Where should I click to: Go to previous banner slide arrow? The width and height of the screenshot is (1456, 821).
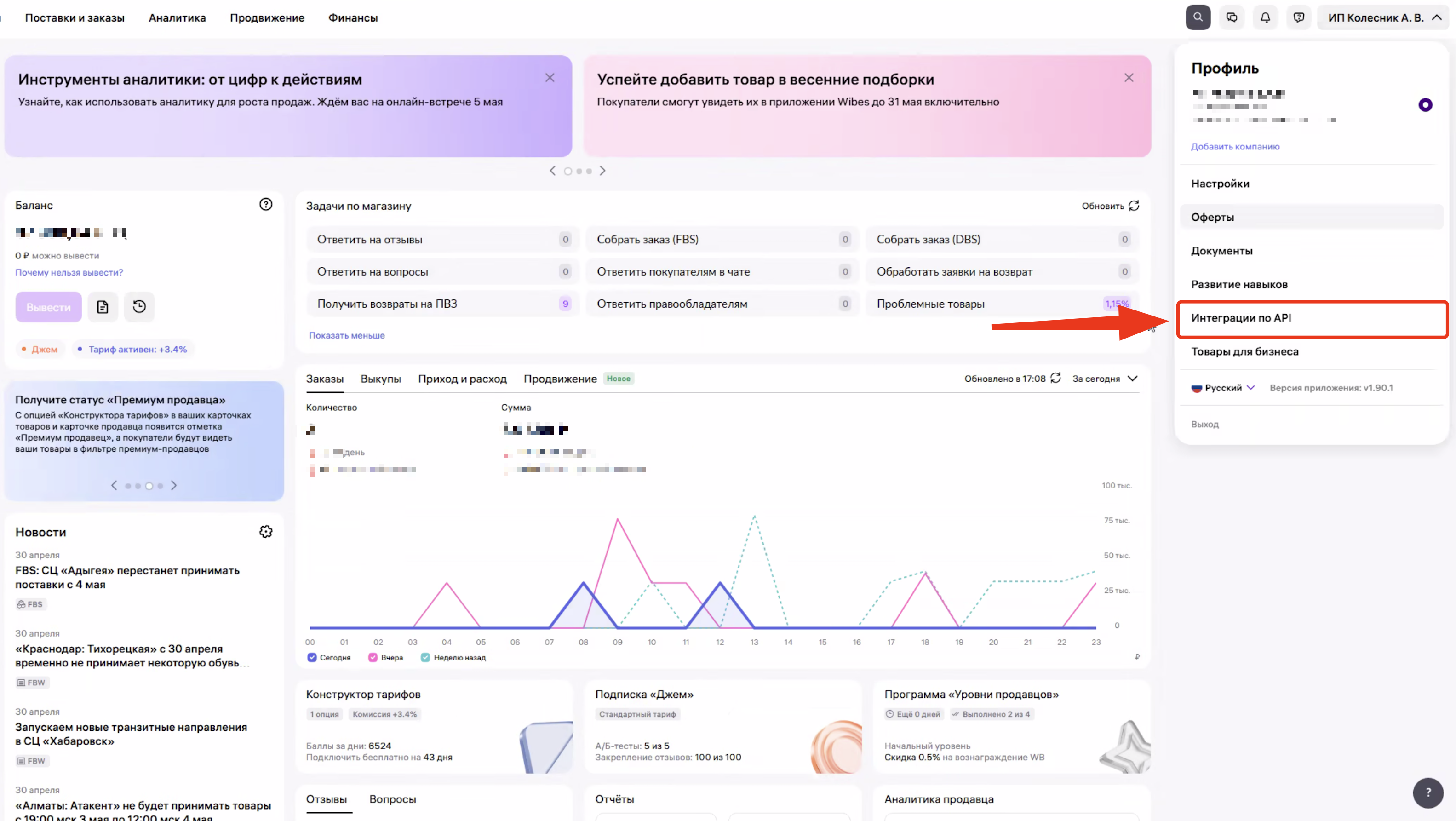[552, 171]
